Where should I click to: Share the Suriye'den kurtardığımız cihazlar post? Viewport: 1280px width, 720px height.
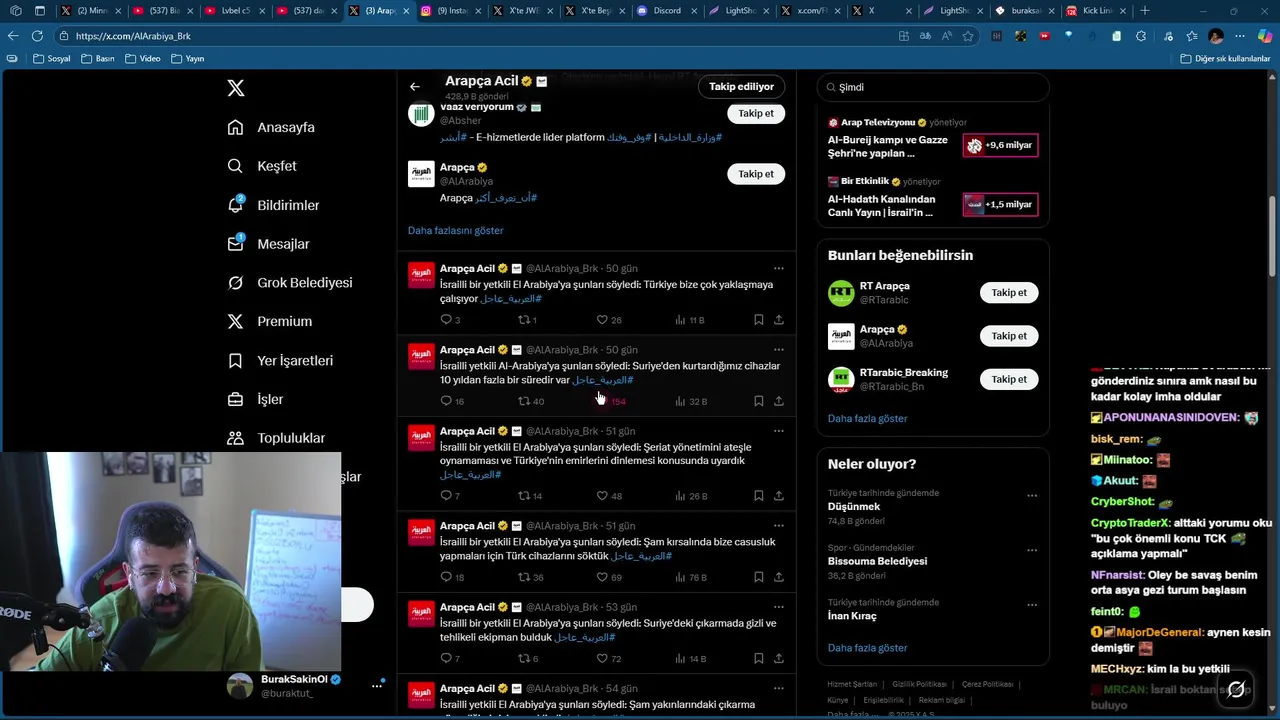(778, 401)
